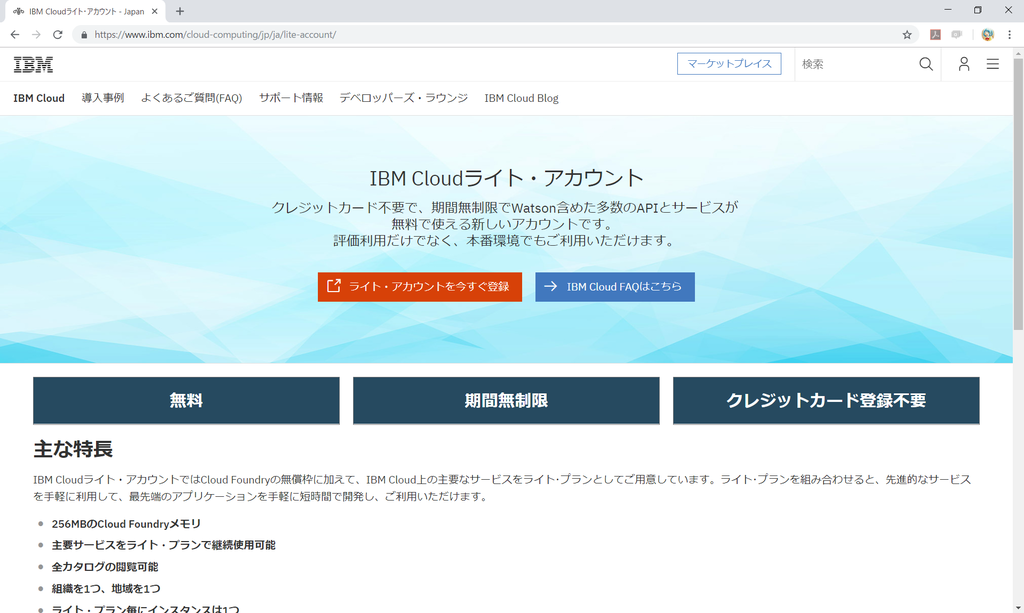Click the scrollbar up arrow
Viewport: 1024px width, 613px height.
point(1018,54)
